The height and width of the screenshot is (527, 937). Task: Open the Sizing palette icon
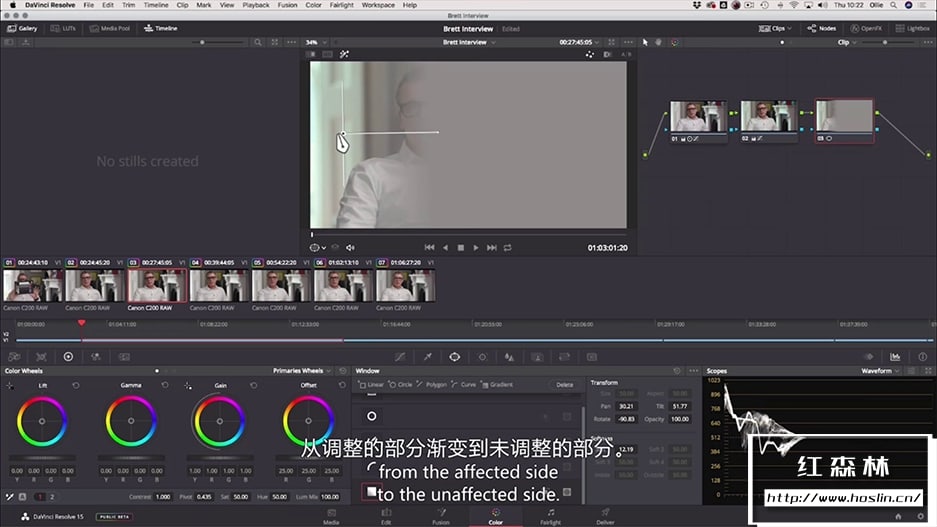pyautogui.click(x=564, y=357)
